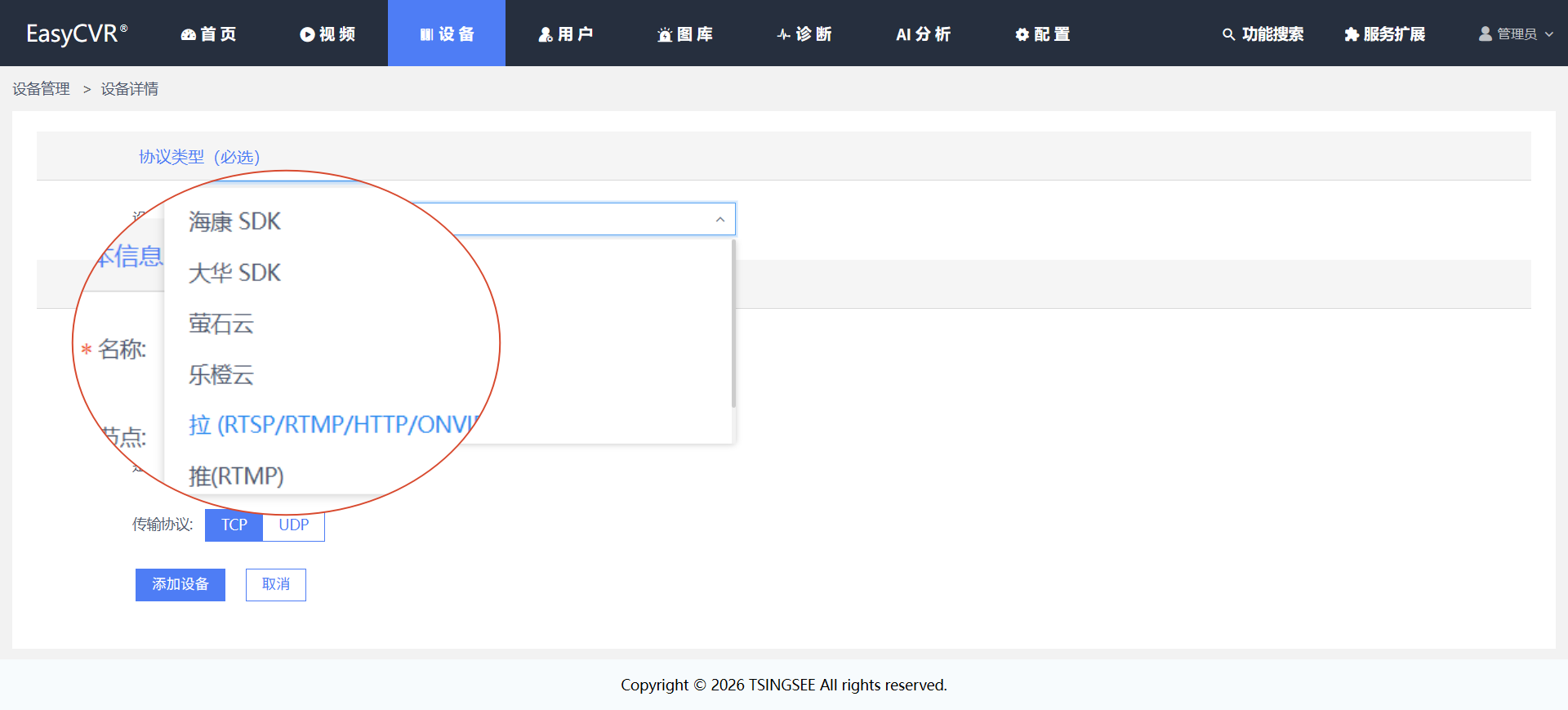Click the EasyCVR logo
This screenshot has height=710, width=1568.
pos(77,33)
